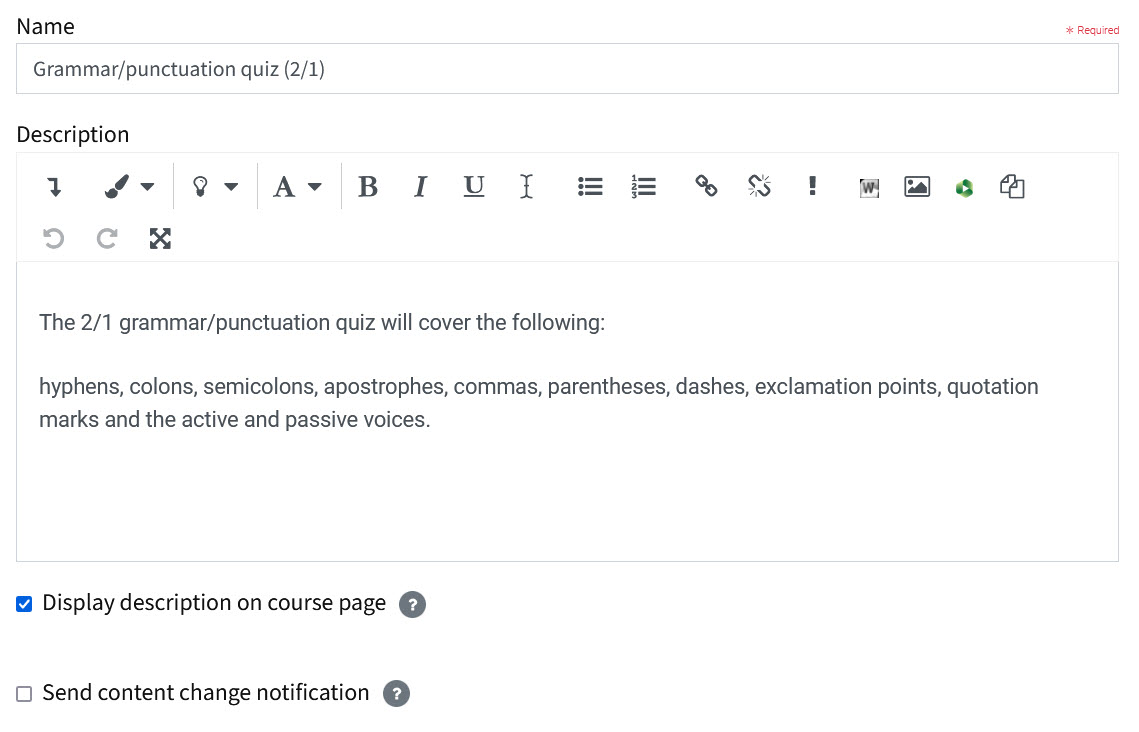
Task: Toggle bold formatting
Action: pos(368,187)
